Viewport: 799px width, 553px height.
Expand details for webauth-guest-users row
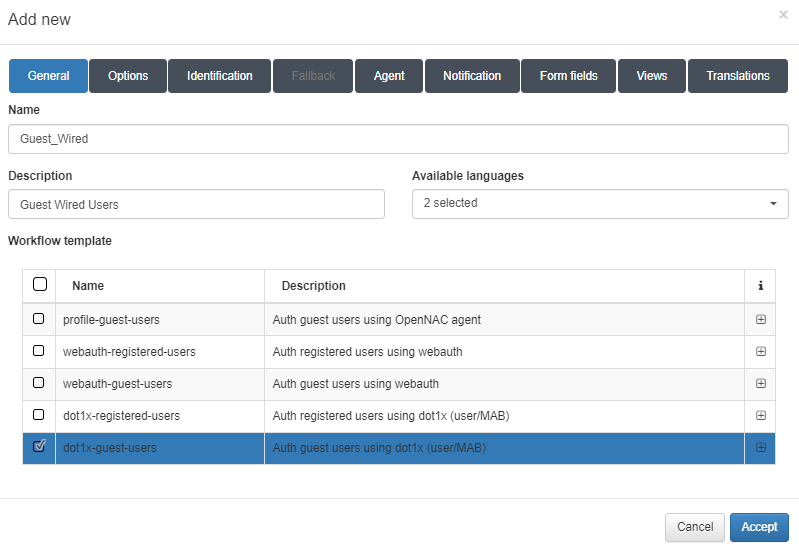tap(760, 384)
